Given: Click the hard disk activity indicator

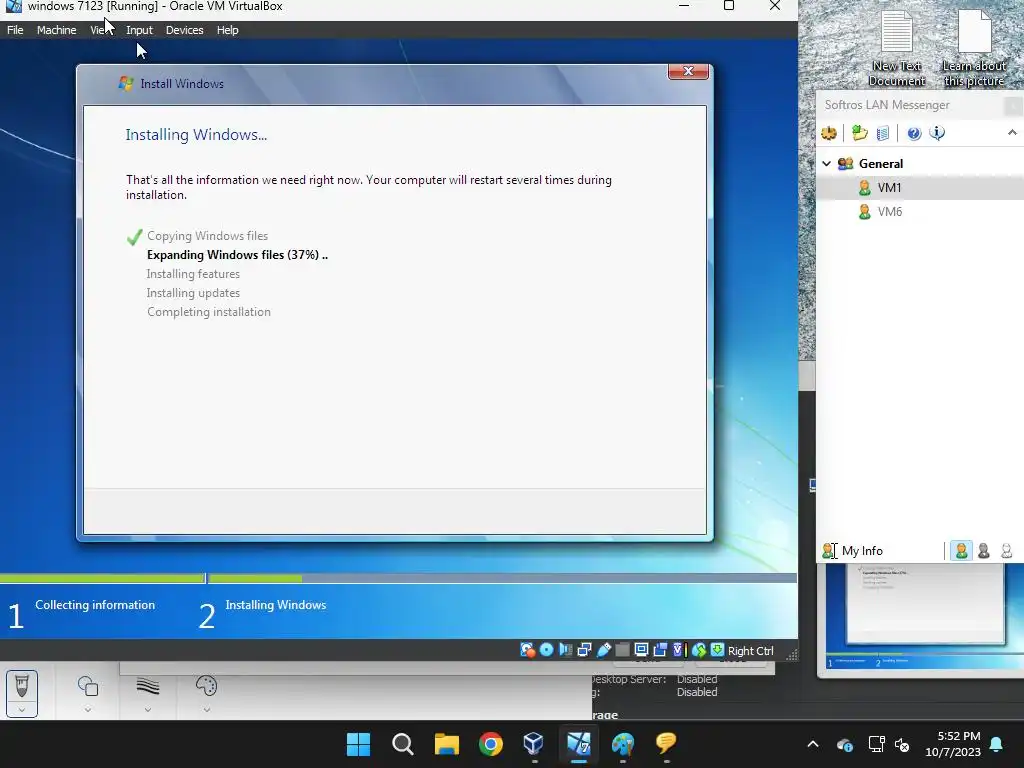Looking at the screenshot, I should pos(527,650).
